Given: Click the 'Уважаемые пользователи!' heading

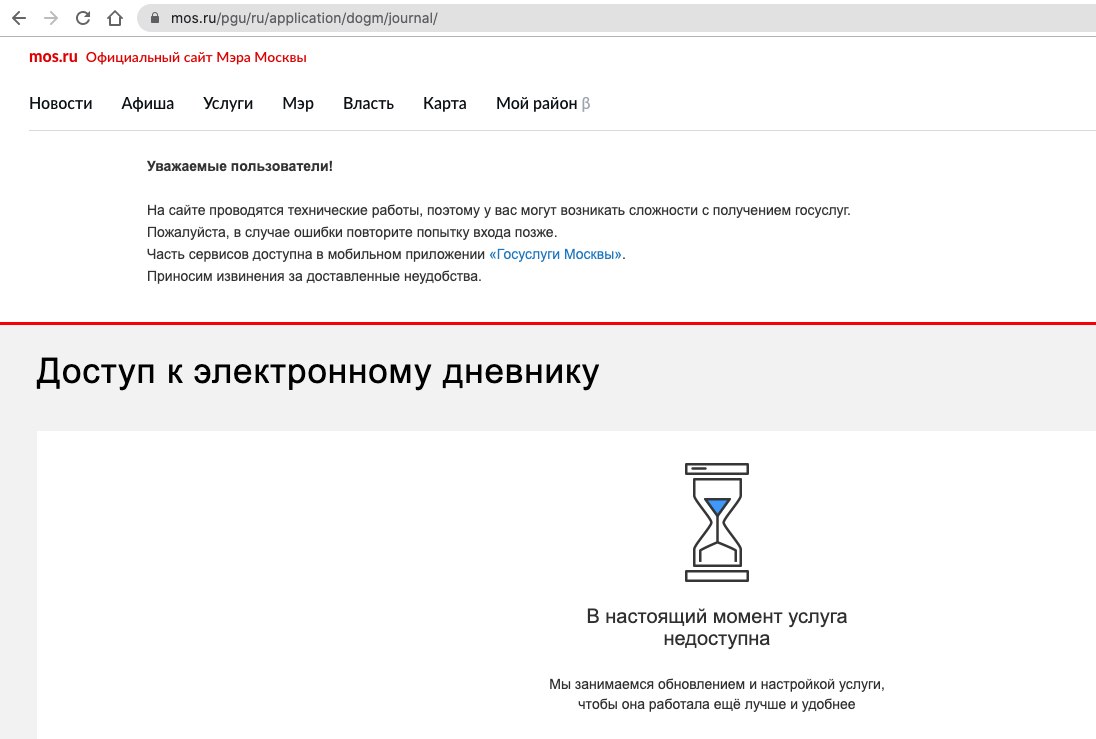Looking at the screenshot, I should [x=240, y=166].
